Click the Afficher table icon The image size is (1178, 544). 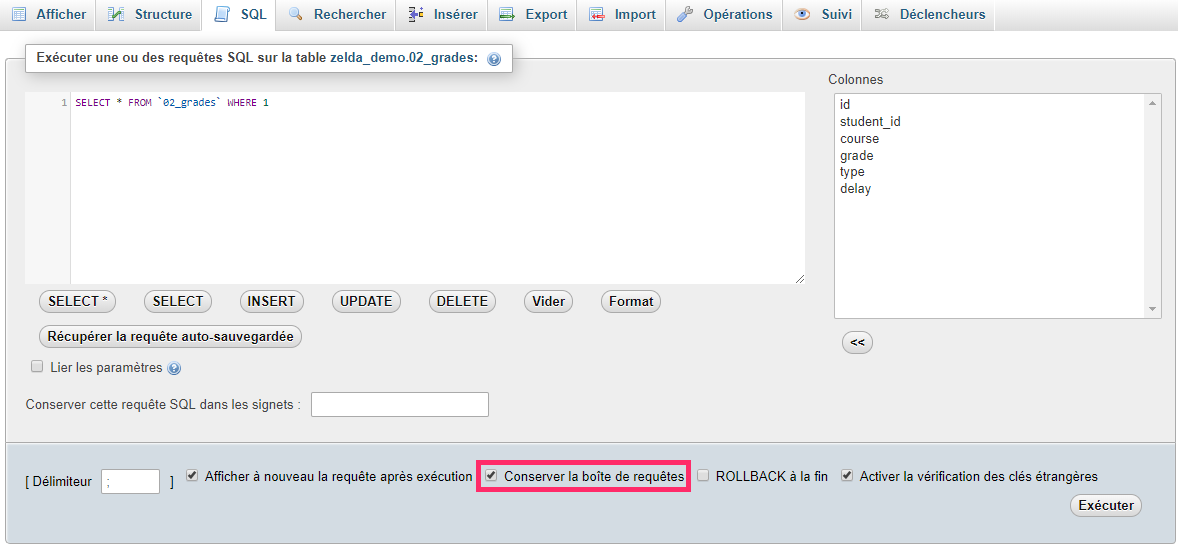click(20, 14)
